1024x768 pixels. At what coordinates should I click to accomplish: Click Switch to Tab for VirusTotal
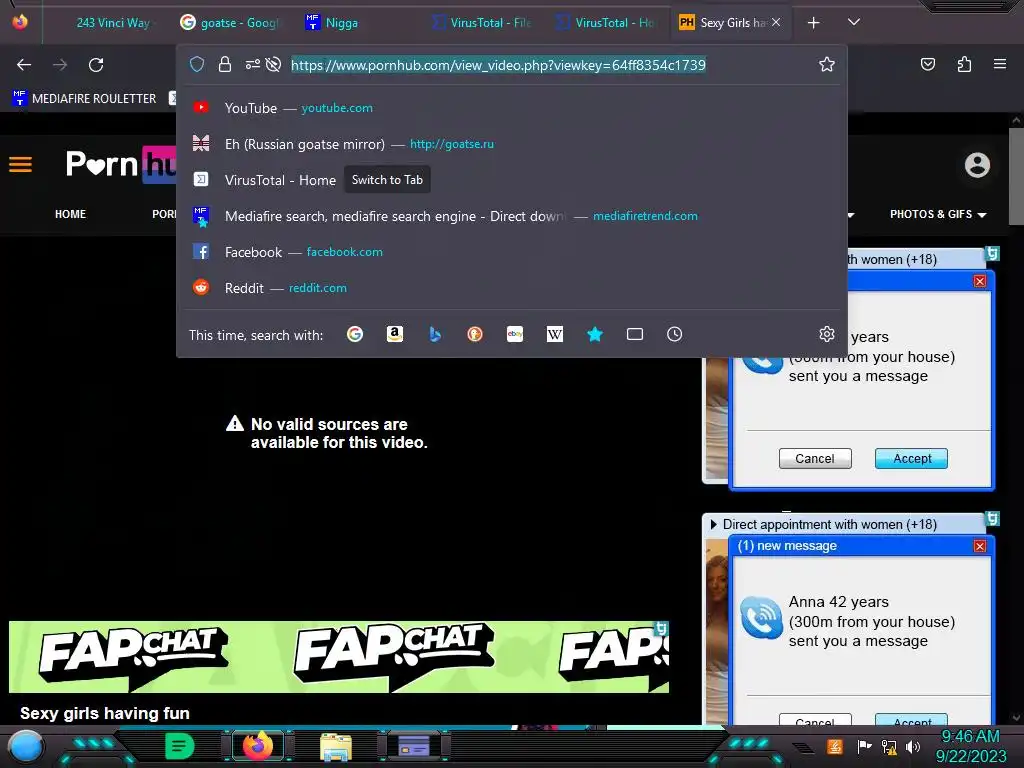pos(387,180)
